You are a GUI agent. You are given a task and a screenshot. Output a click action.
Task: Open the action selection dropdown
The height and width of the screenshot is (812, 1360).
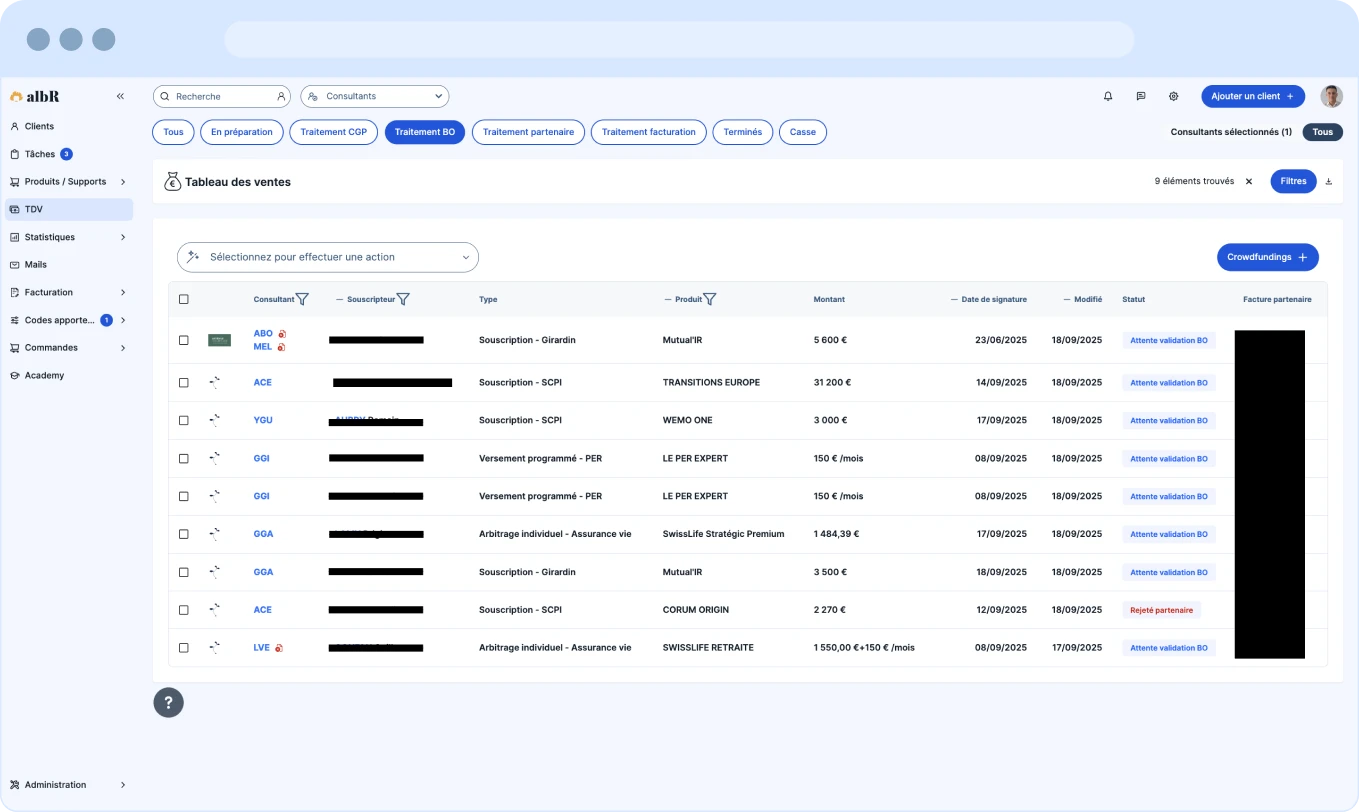point(328,257)
